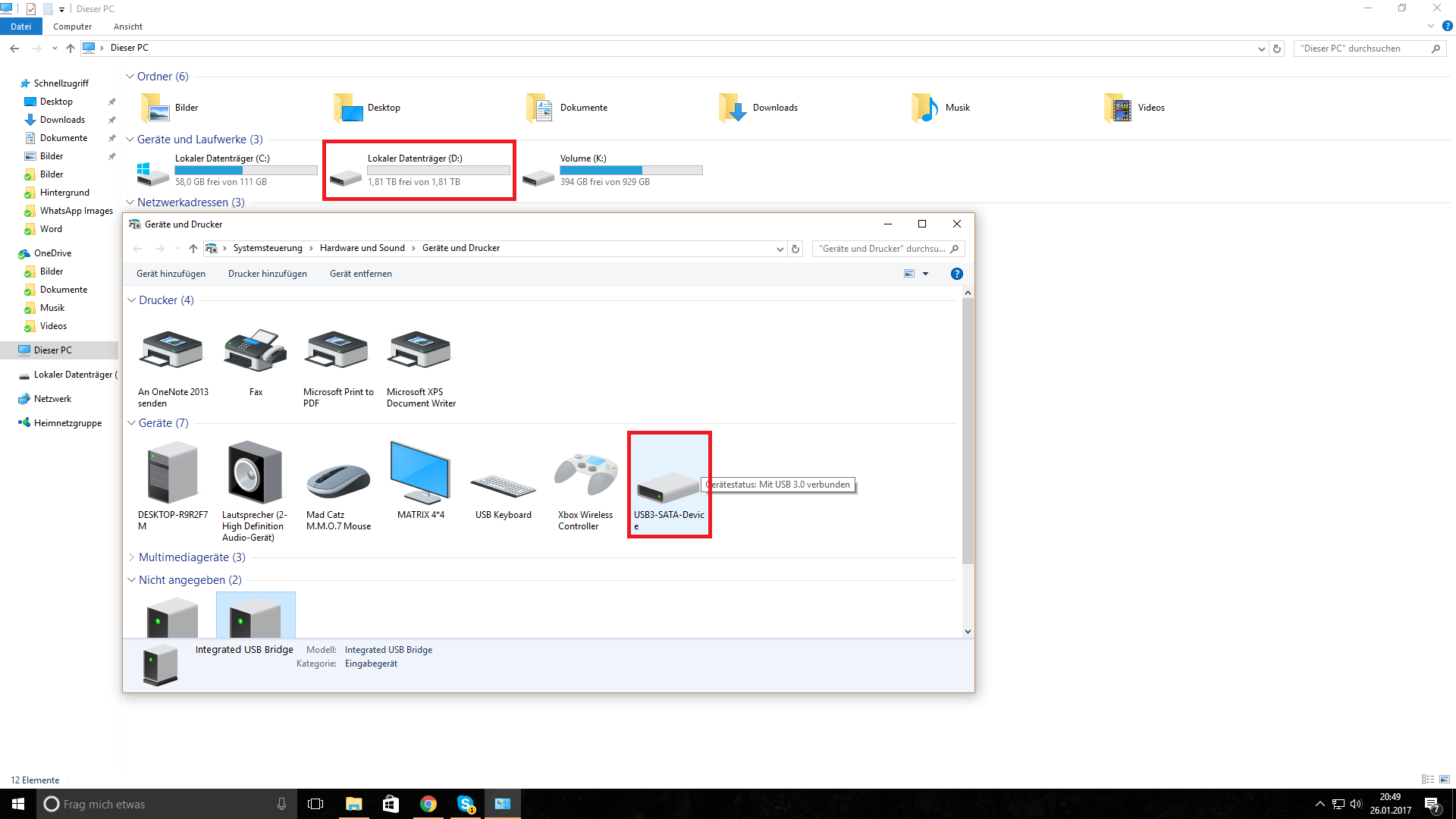Click Drucker hinzufügen in the toolbar

[x=267, y=274]
